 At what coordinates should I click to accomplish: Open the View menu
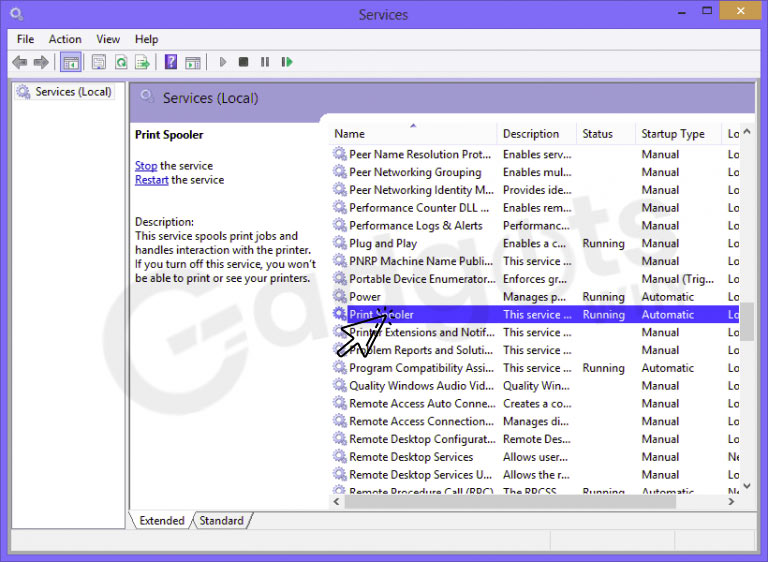[x=108, y=39]
